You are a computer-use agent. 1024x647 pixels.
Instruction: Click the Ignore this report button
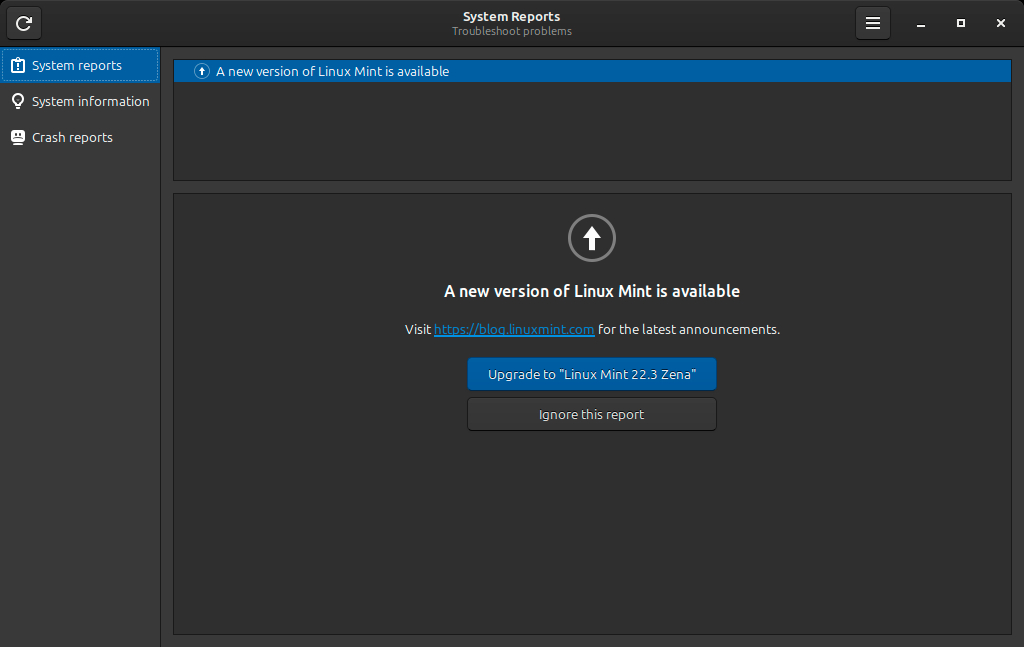click(x=591, y=414)
